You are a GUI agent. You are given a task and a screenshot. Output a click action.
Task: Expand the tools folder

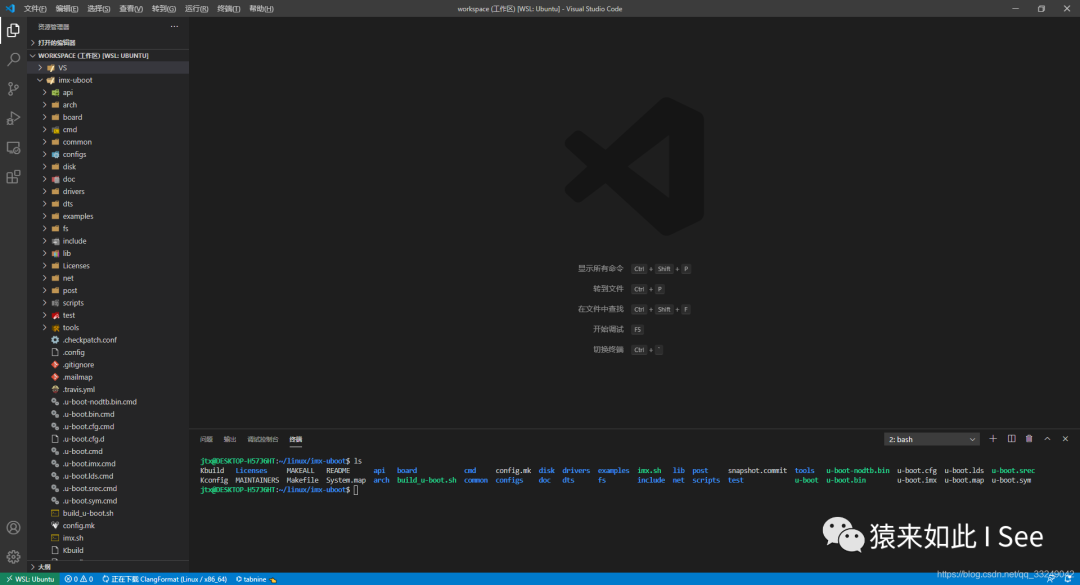coord(108,328)
